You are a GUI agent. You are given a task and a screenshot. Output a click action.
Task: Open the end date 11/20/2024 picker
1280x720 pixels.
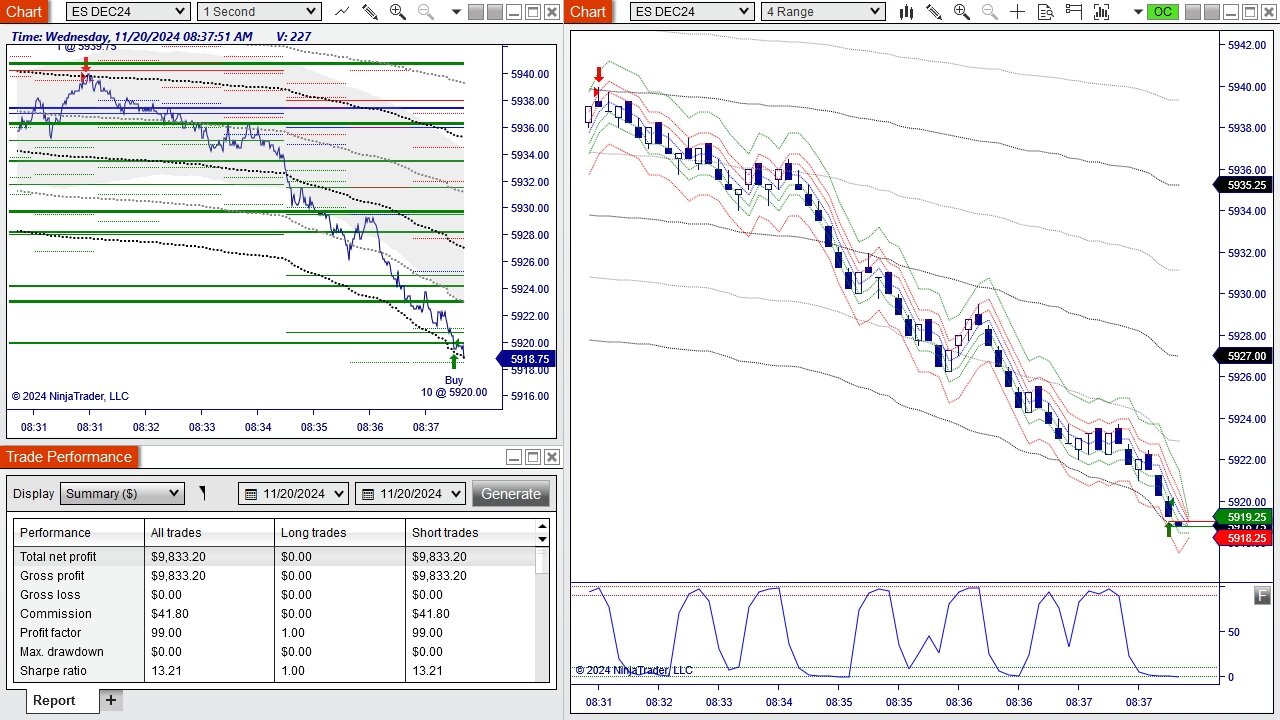coord(410,494)
